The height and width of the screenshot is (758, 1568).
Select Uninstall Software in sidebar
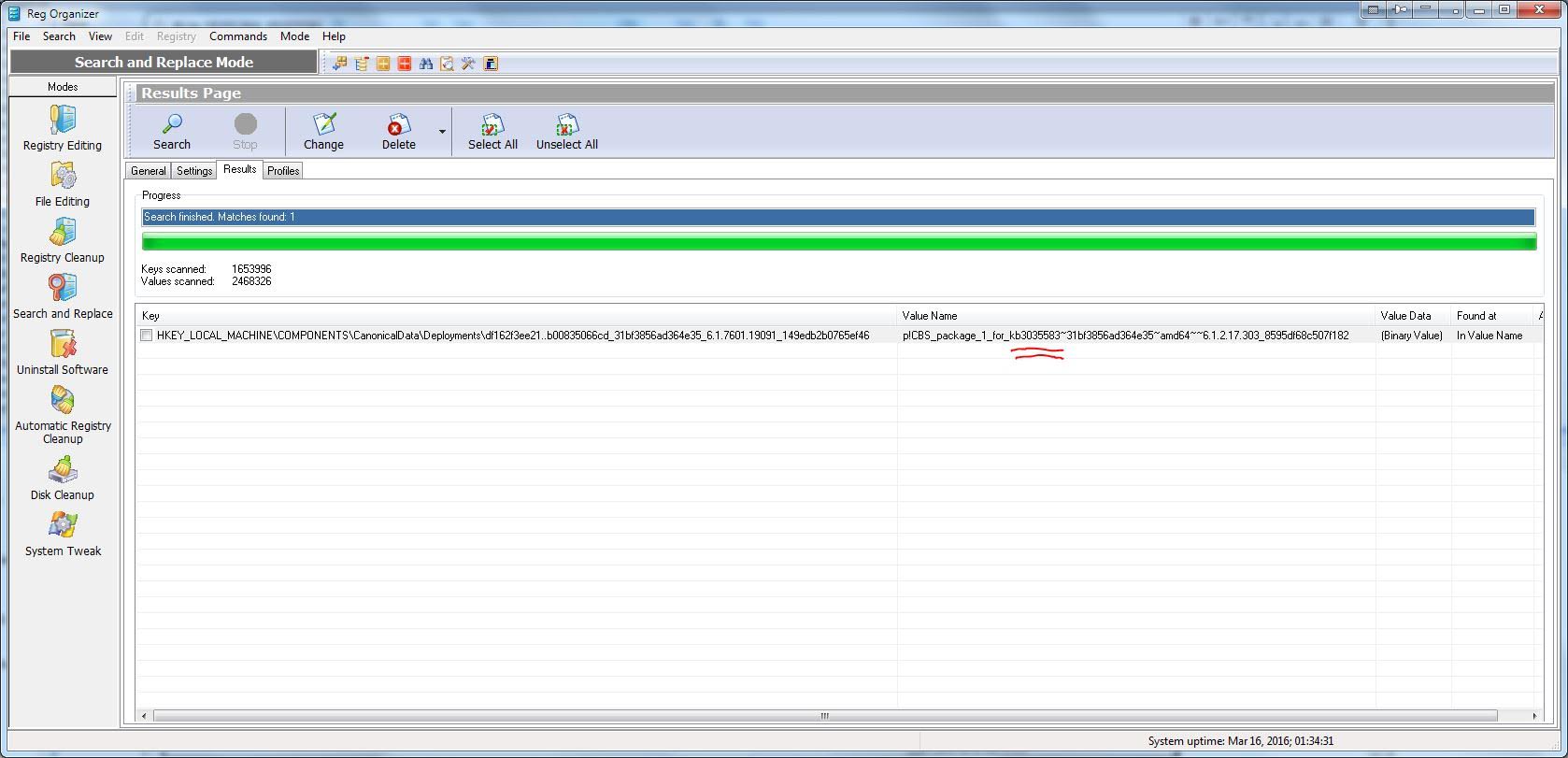[x=63, y=352]
